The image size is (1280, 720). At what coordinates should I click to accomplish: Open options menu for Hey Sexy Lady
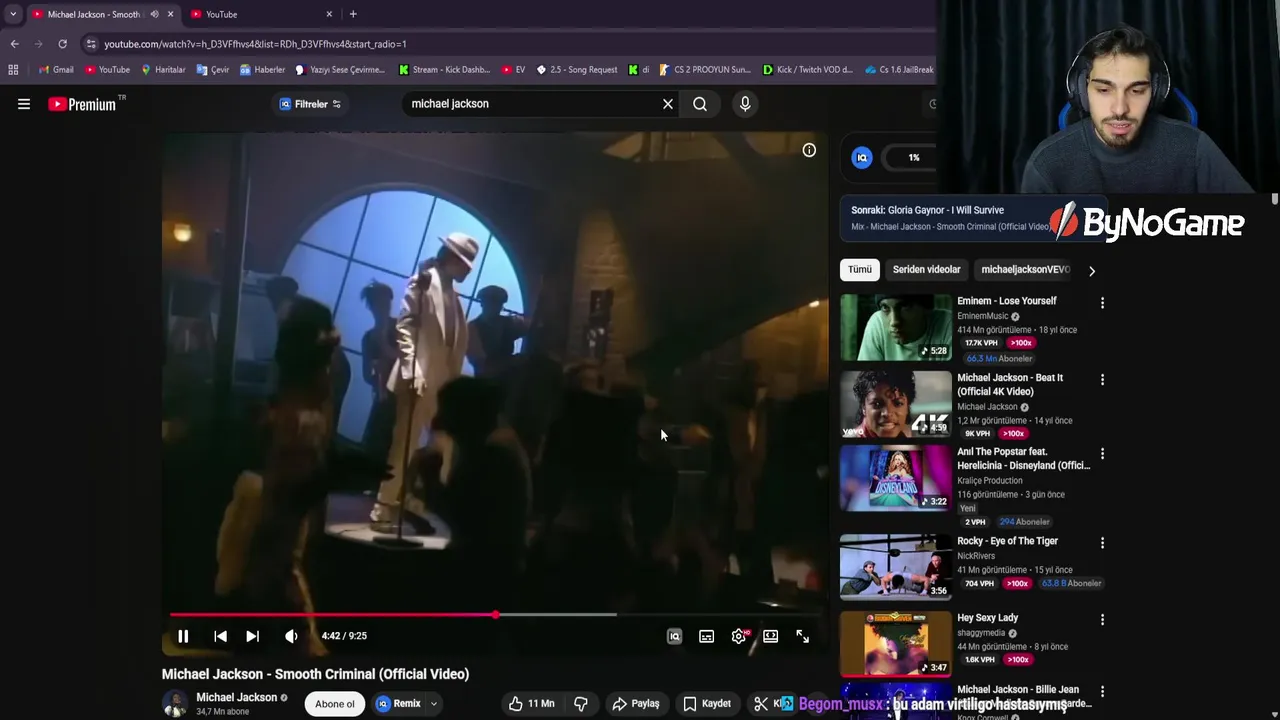tap(1102, 619)
